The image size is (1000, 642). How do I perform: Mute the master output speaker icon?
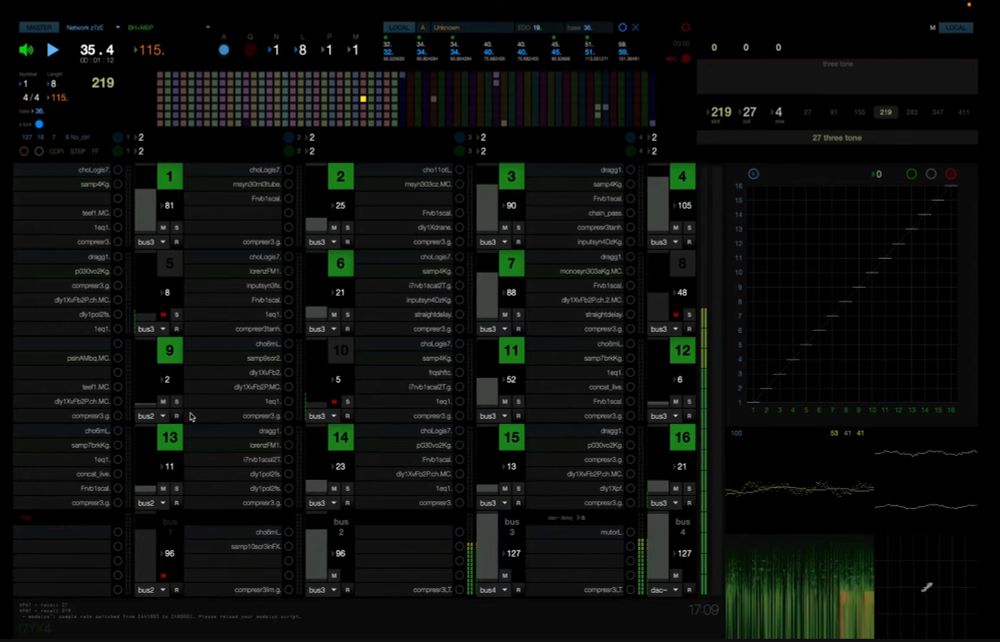(x=25, y=48)
